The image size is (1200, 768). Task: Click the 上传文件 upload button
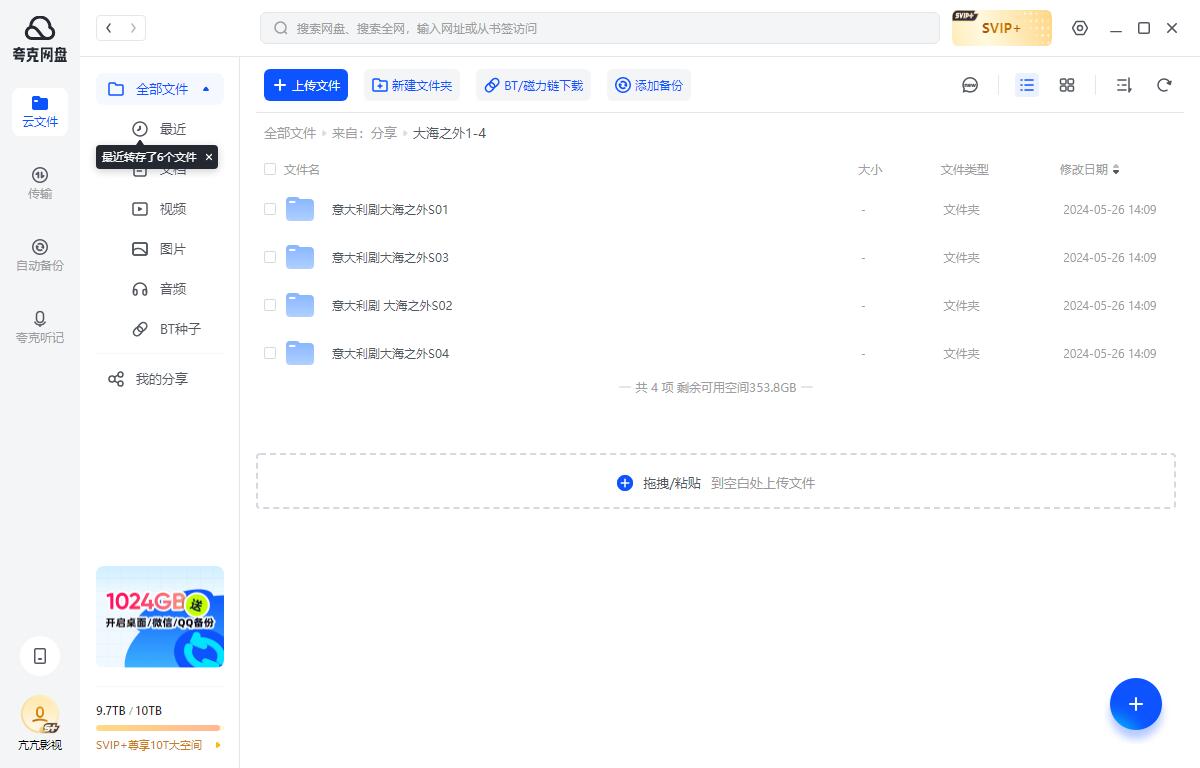(306, 85)
